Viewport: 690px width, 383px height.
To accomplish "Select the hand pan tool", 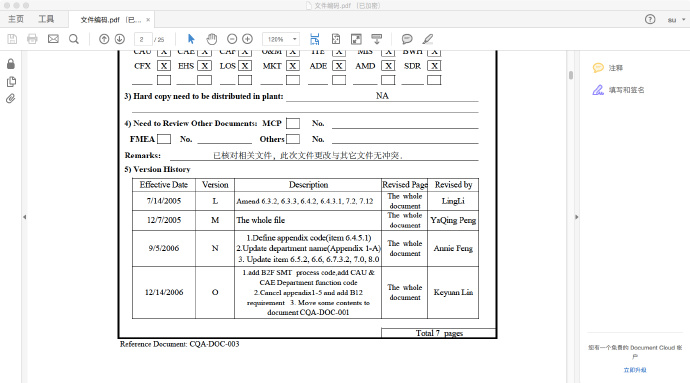I will coord(212,39).
